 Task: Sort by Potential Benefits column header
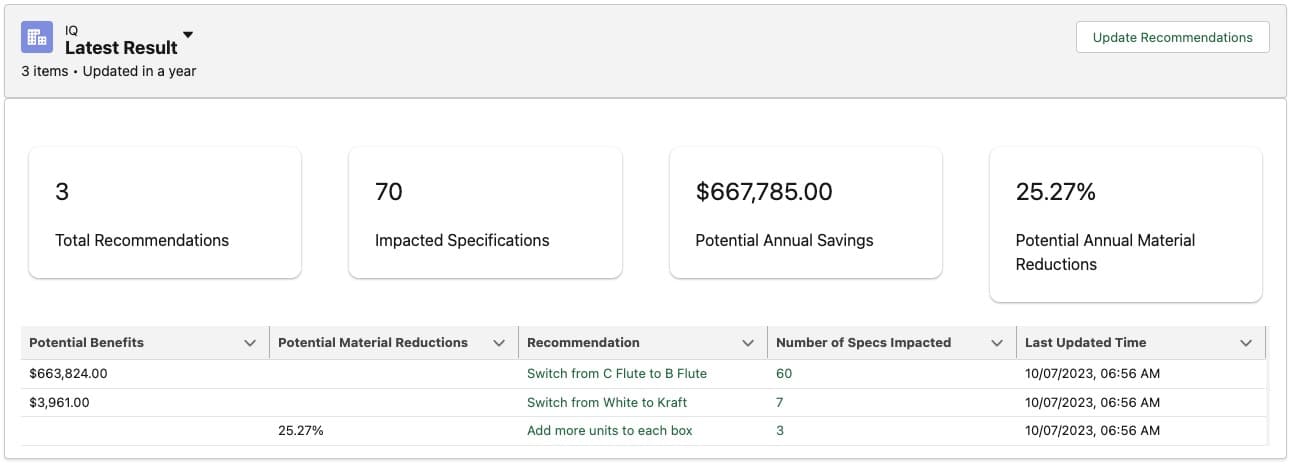click(x=87, y=343)
